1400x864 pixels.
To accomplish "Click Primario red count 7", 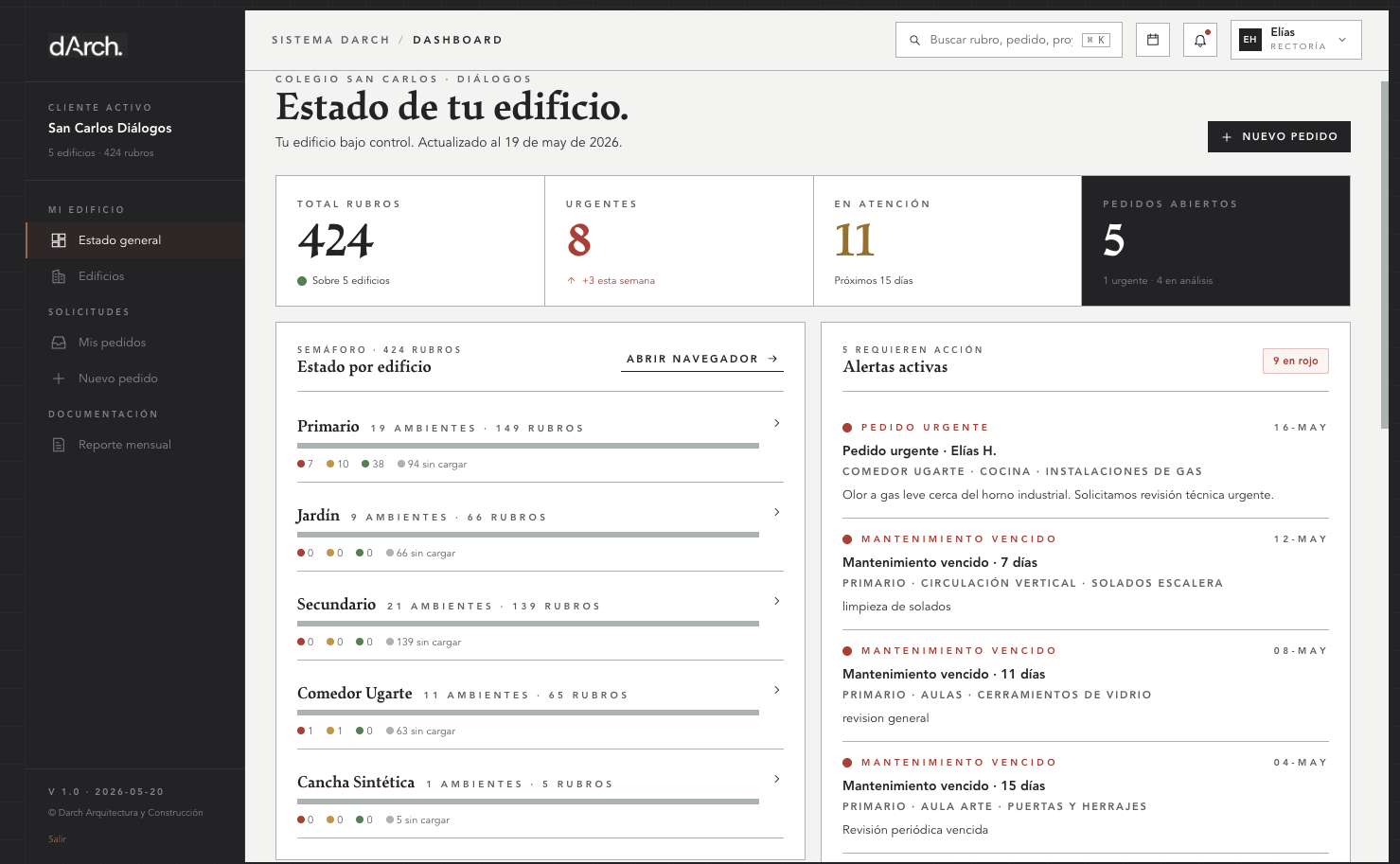I will (x=305, y=465).
